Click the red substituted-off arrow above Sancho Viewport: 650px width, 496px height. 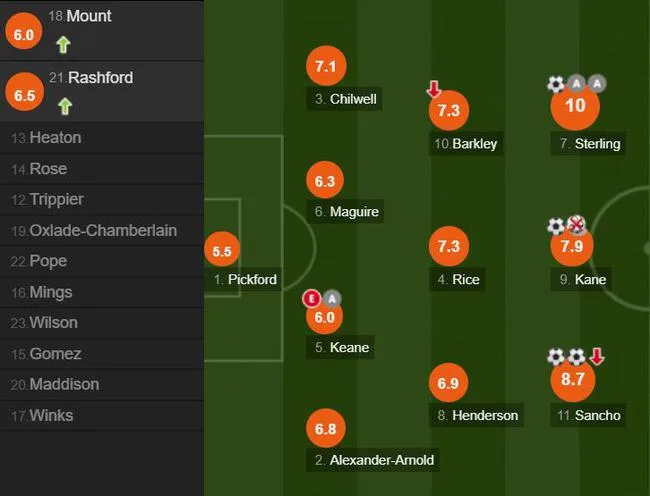pyautogui.click(x=597, y=356)
